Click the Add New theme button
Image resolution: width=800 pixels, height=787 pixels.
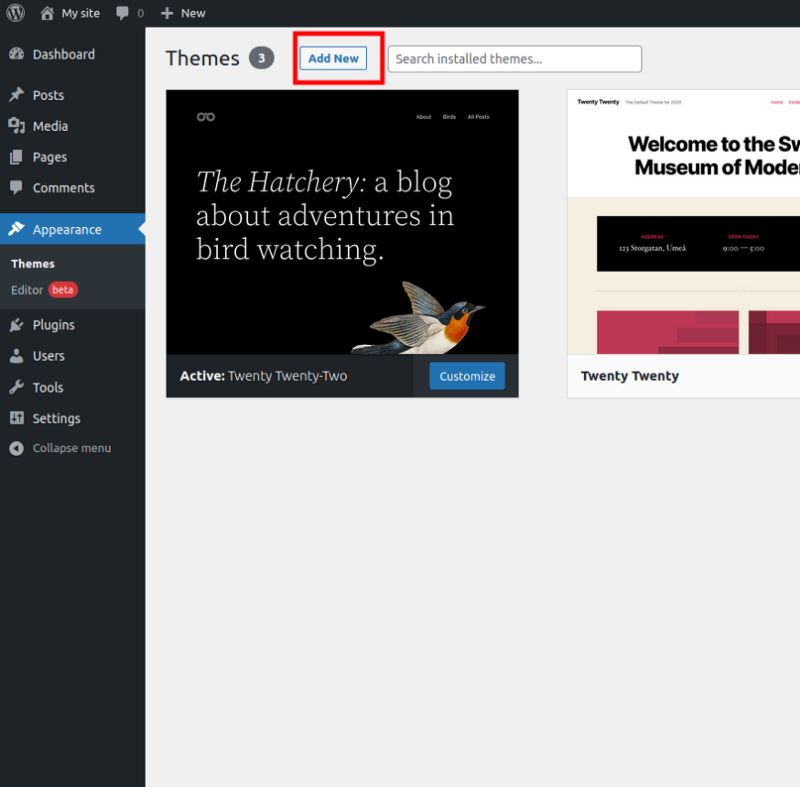[333, 58]
